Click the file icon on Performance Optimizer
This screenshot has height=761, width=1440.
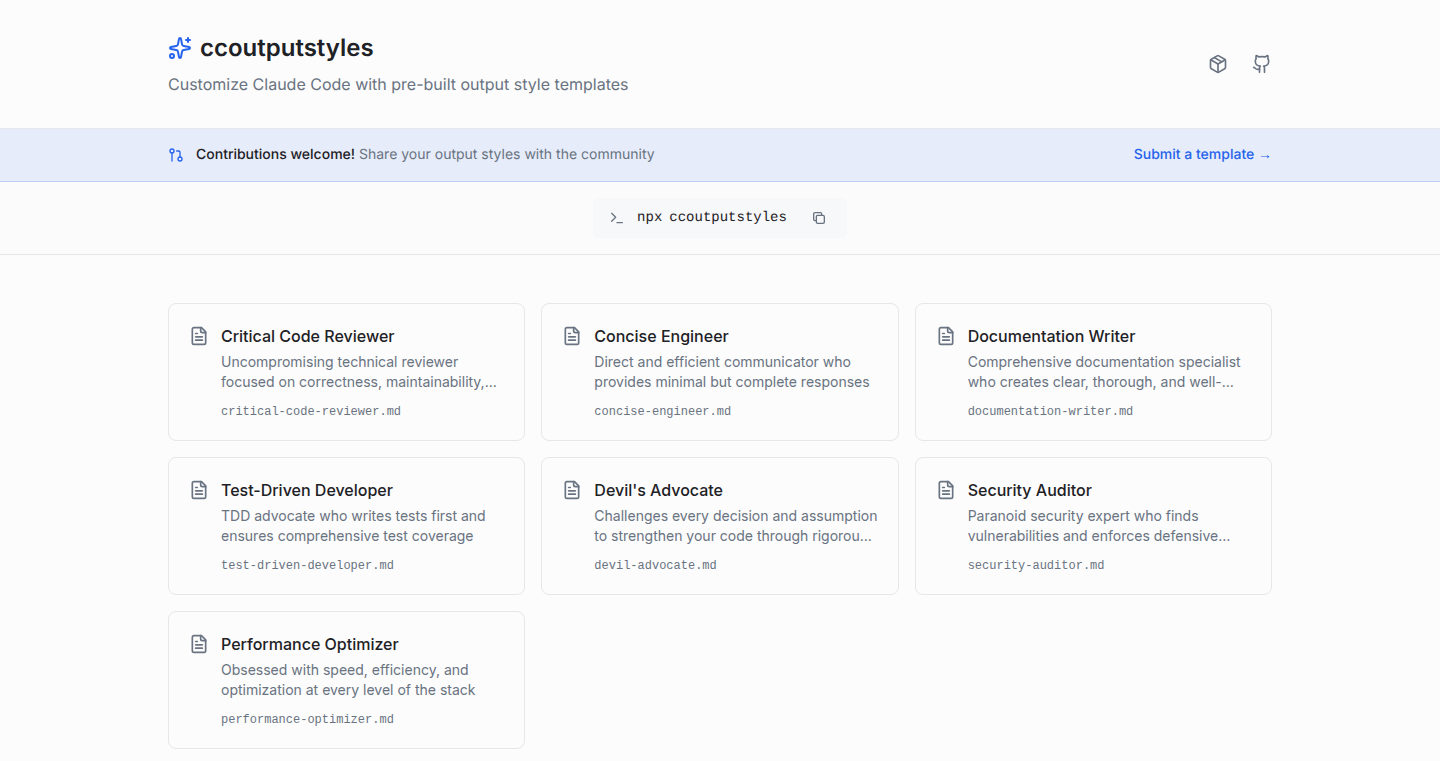click(199, 644)
